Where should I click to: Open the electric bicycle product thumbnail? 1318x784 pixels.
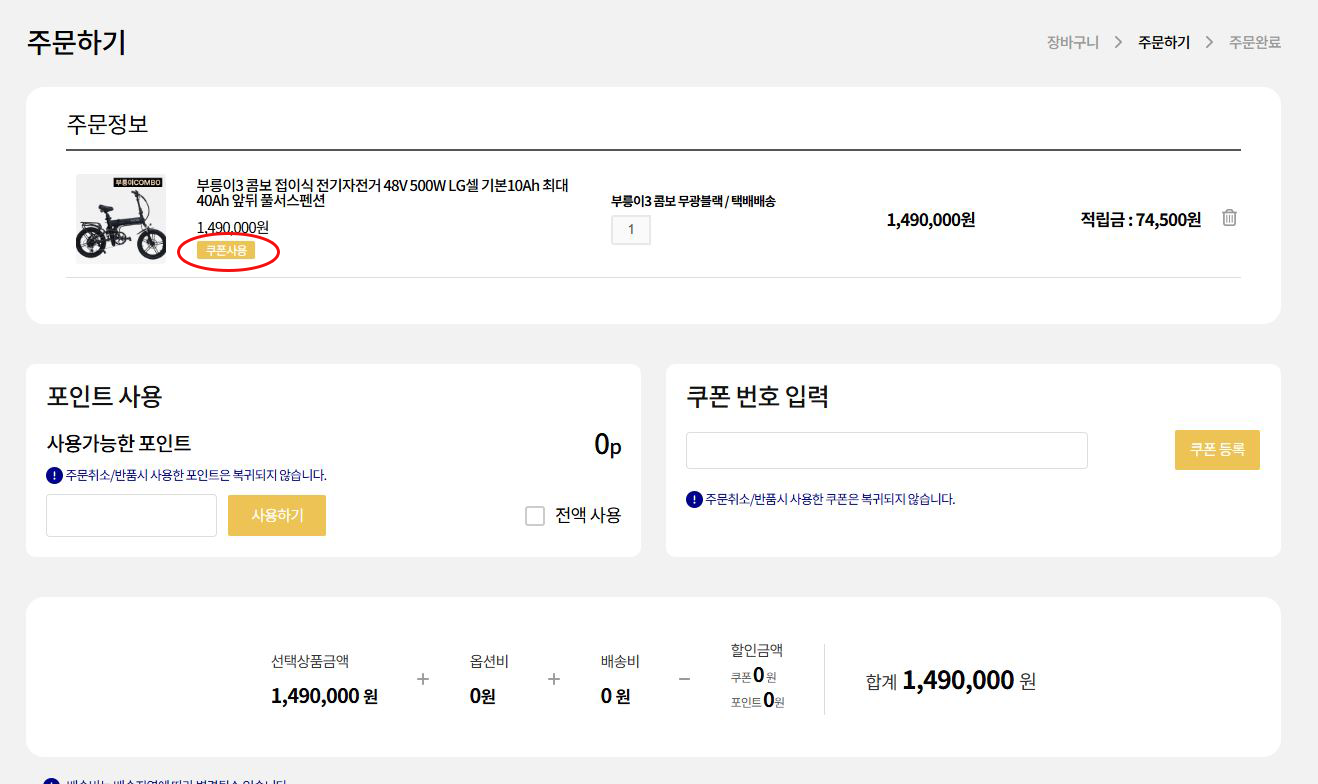[x=121, y=219]
